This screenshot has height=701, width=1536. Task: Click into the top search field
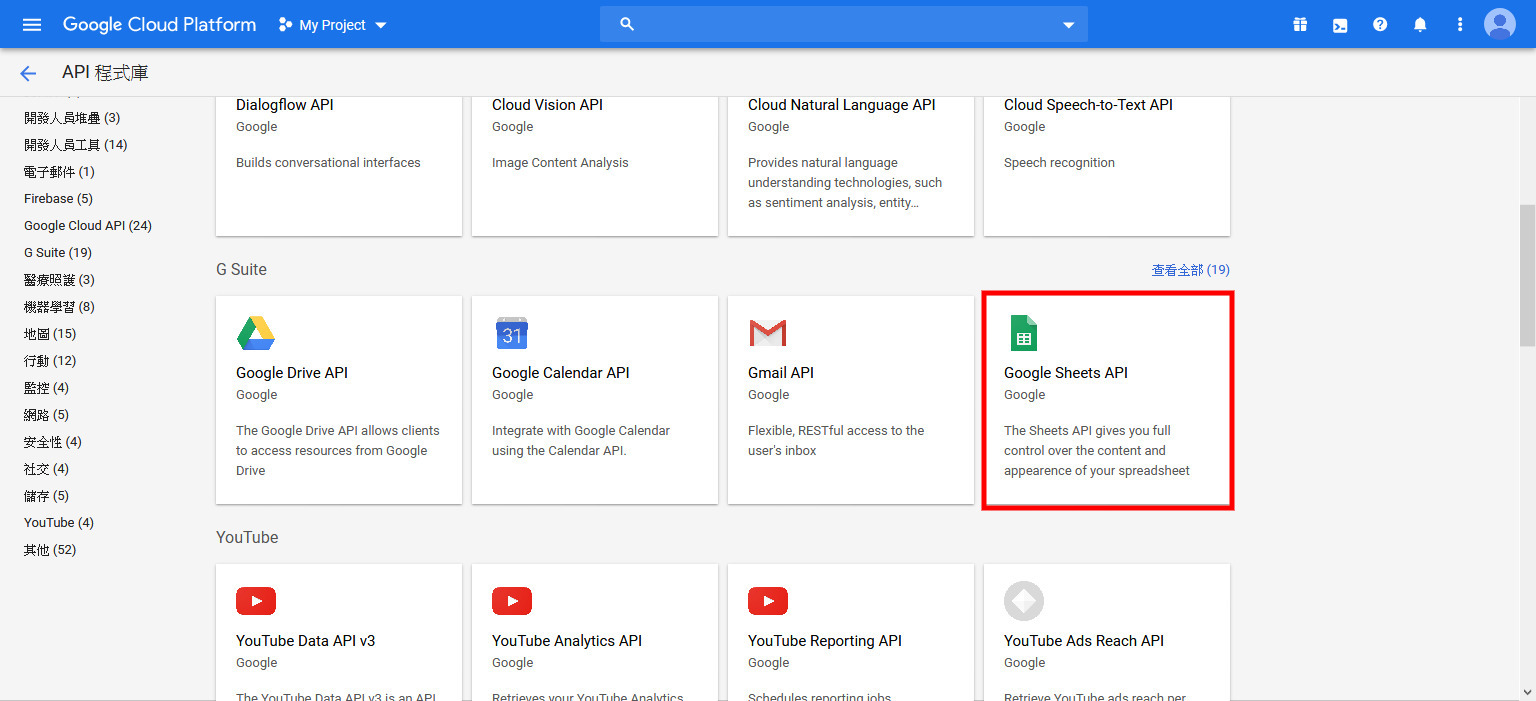[844, 24]
